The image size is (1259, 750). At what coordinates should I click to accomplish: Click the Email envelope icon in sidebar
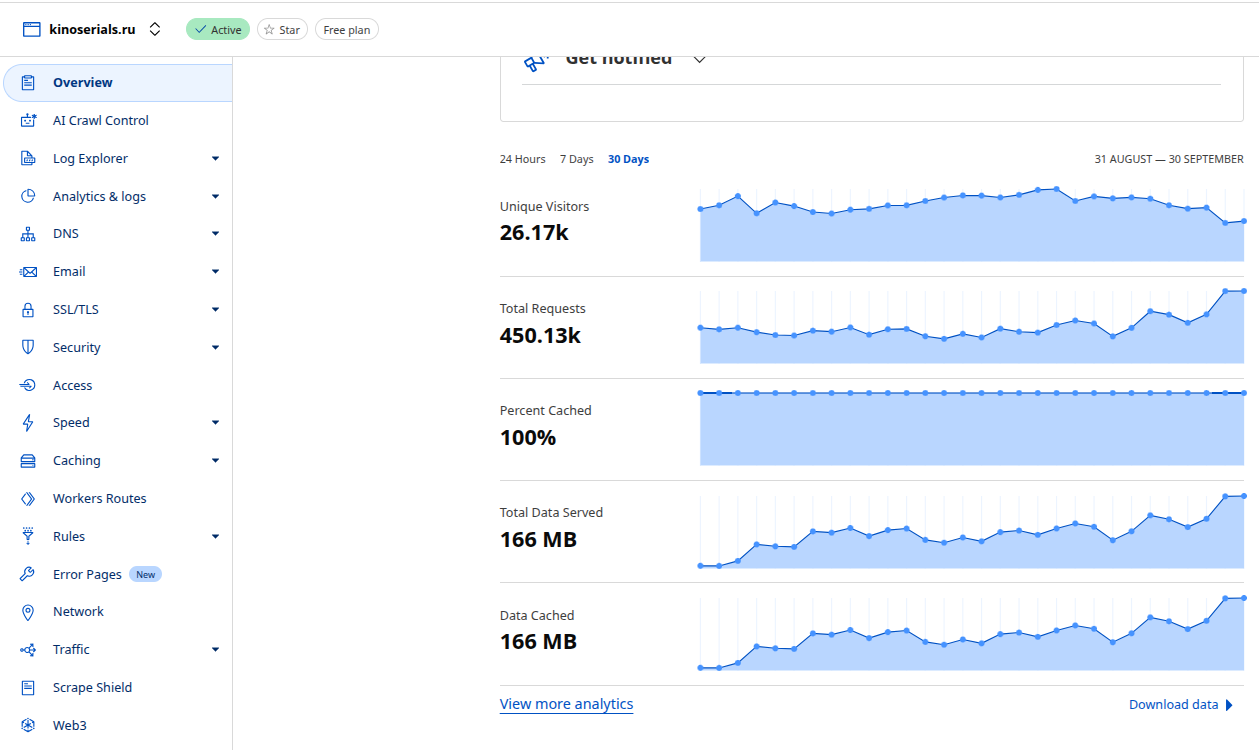pyautogui.click(x=28, y=272)
